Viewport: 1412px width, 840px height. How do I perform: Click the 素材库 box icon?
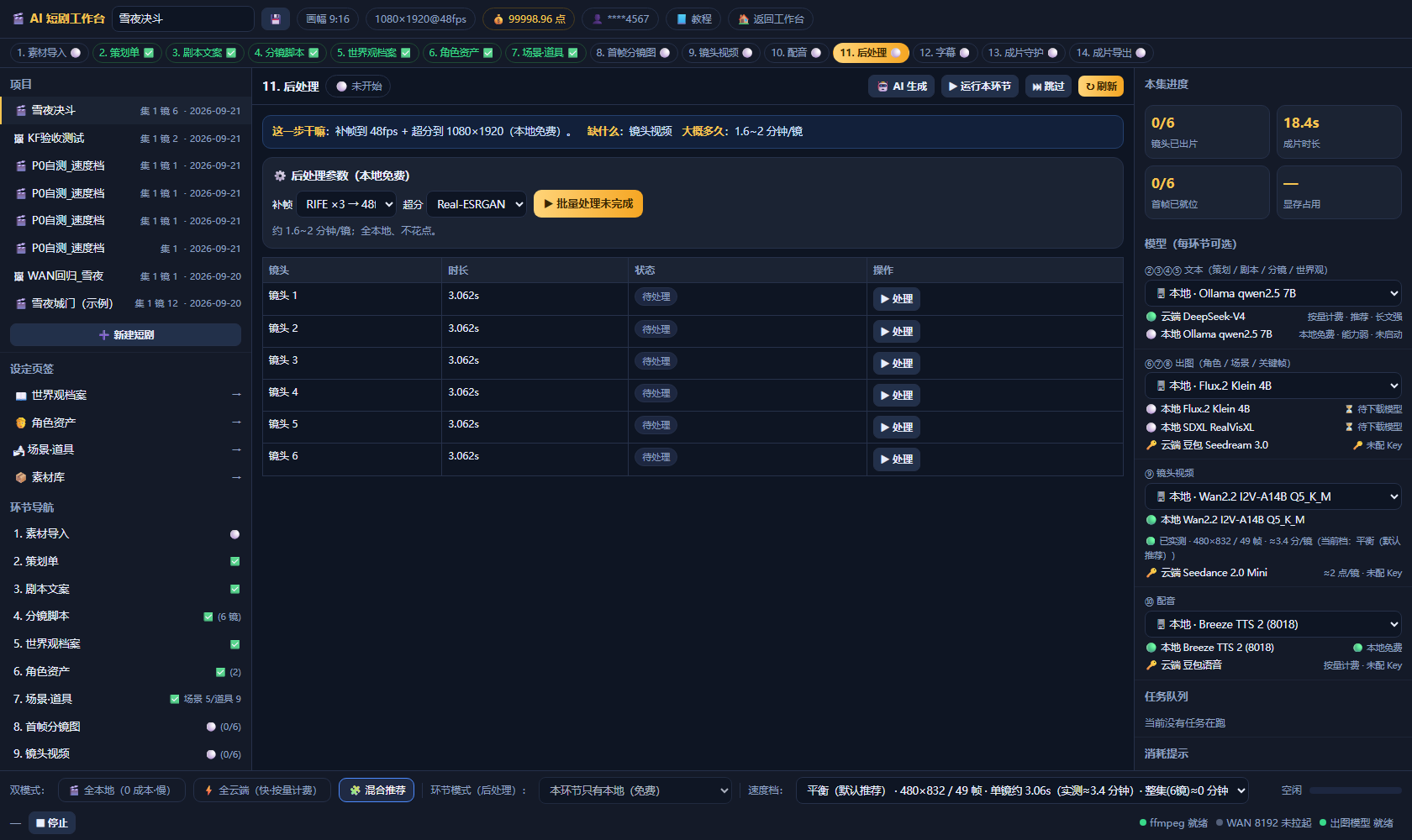click(x=21, y=478)
